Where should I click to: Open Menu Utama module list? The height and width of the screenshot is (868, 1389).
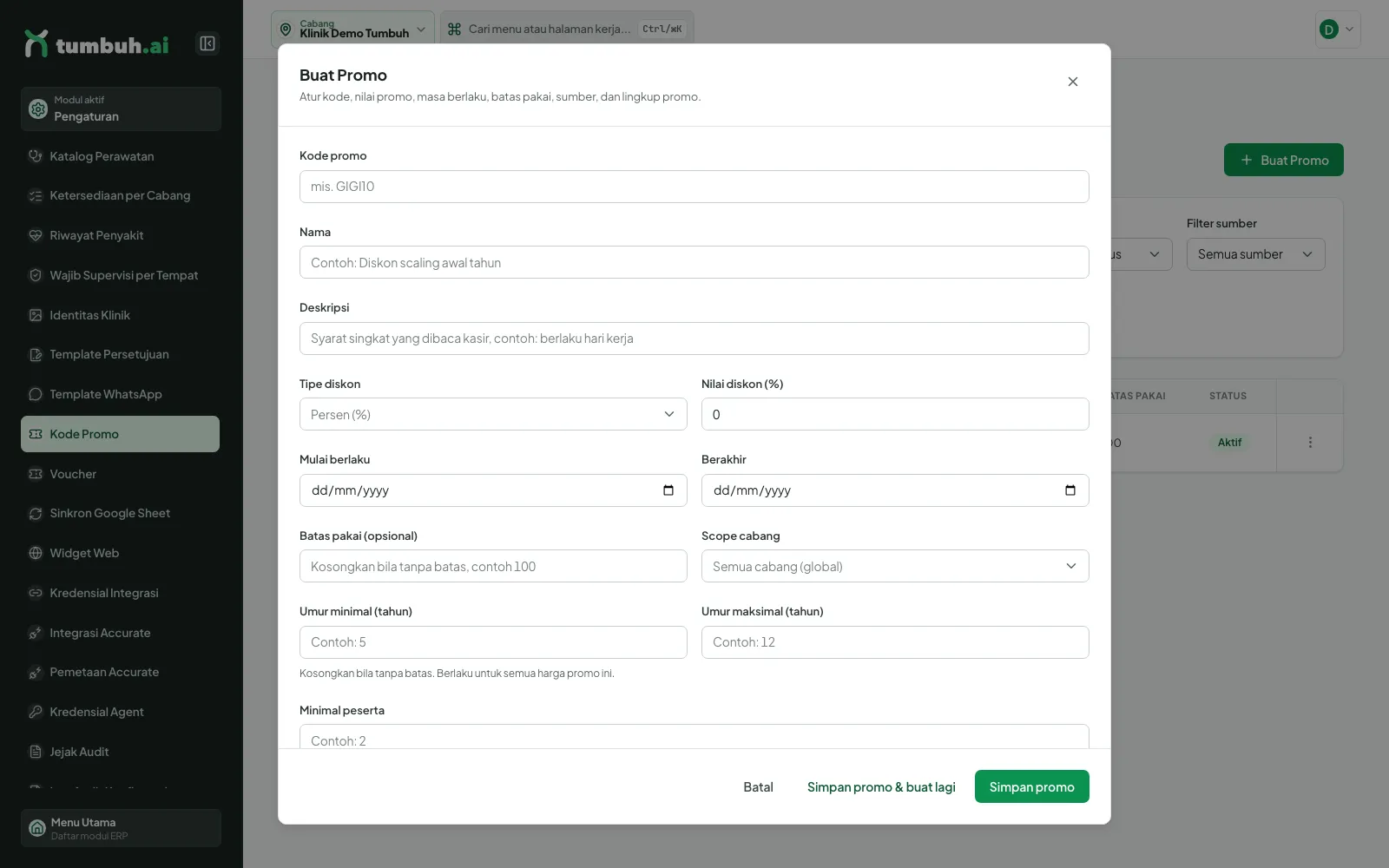click(x=121, y=828)
